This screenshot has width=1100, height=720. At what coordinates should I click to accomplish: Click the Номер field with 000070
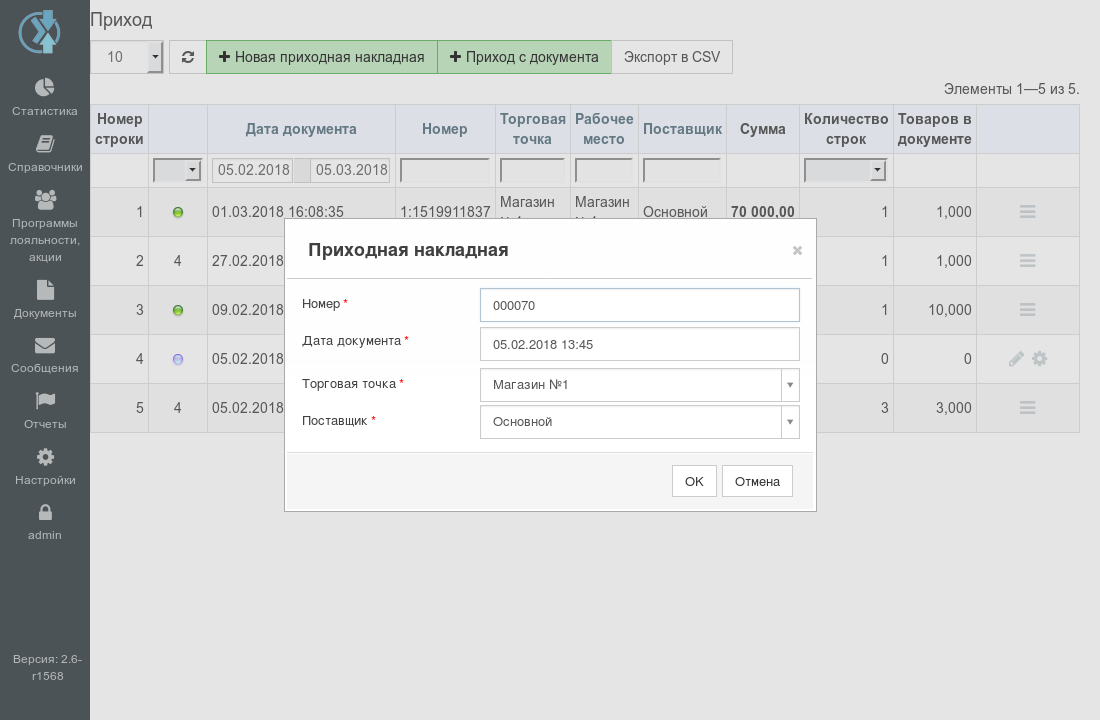coord(640,305)
